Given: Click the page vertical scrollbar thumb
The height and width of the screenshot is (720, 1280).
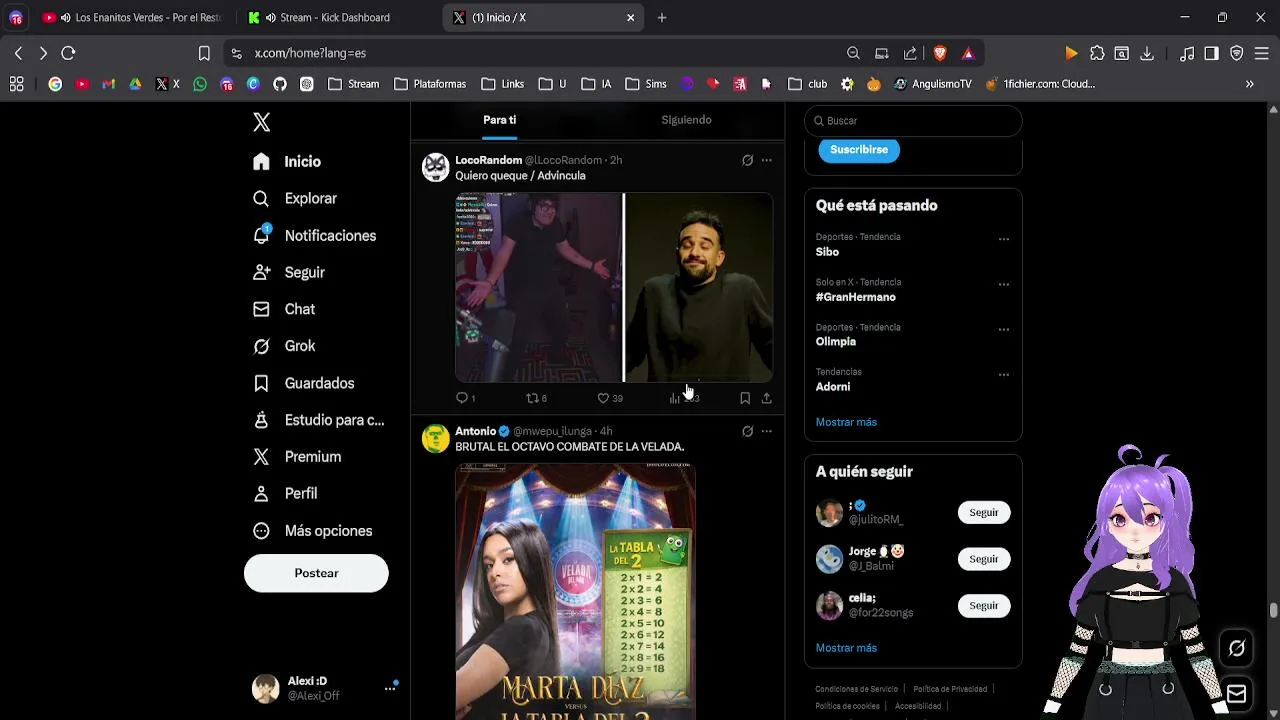Looking at the screenshot, I should click(x=1273, y=610).
